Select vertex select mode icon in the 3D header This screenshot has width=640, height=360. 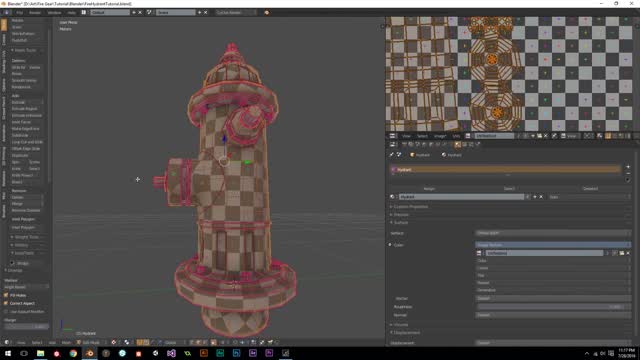[192, 342]
